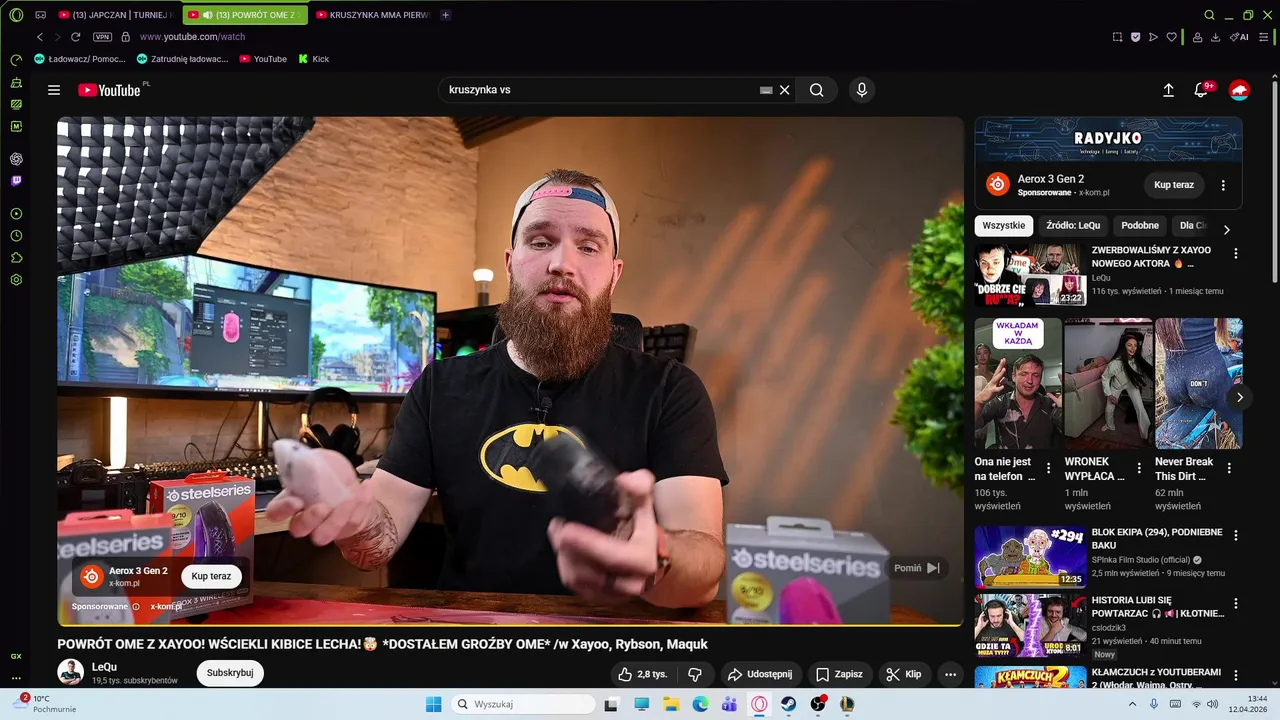1280x720 pixels.
Task: Open the My Flow send icon
Action: coord(1153,37)
